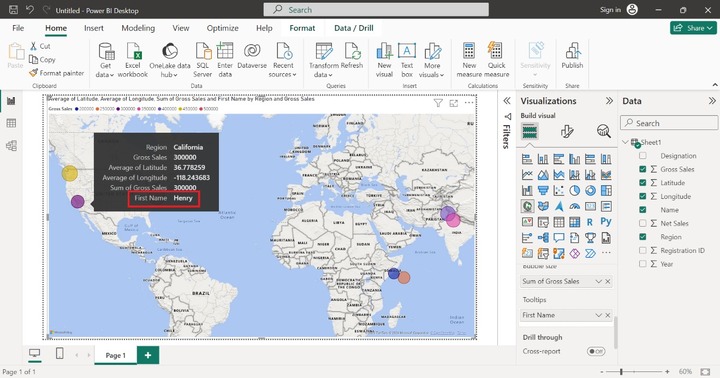Check the Net Sales field
This screenshot has width=720, height=378.
643,223
